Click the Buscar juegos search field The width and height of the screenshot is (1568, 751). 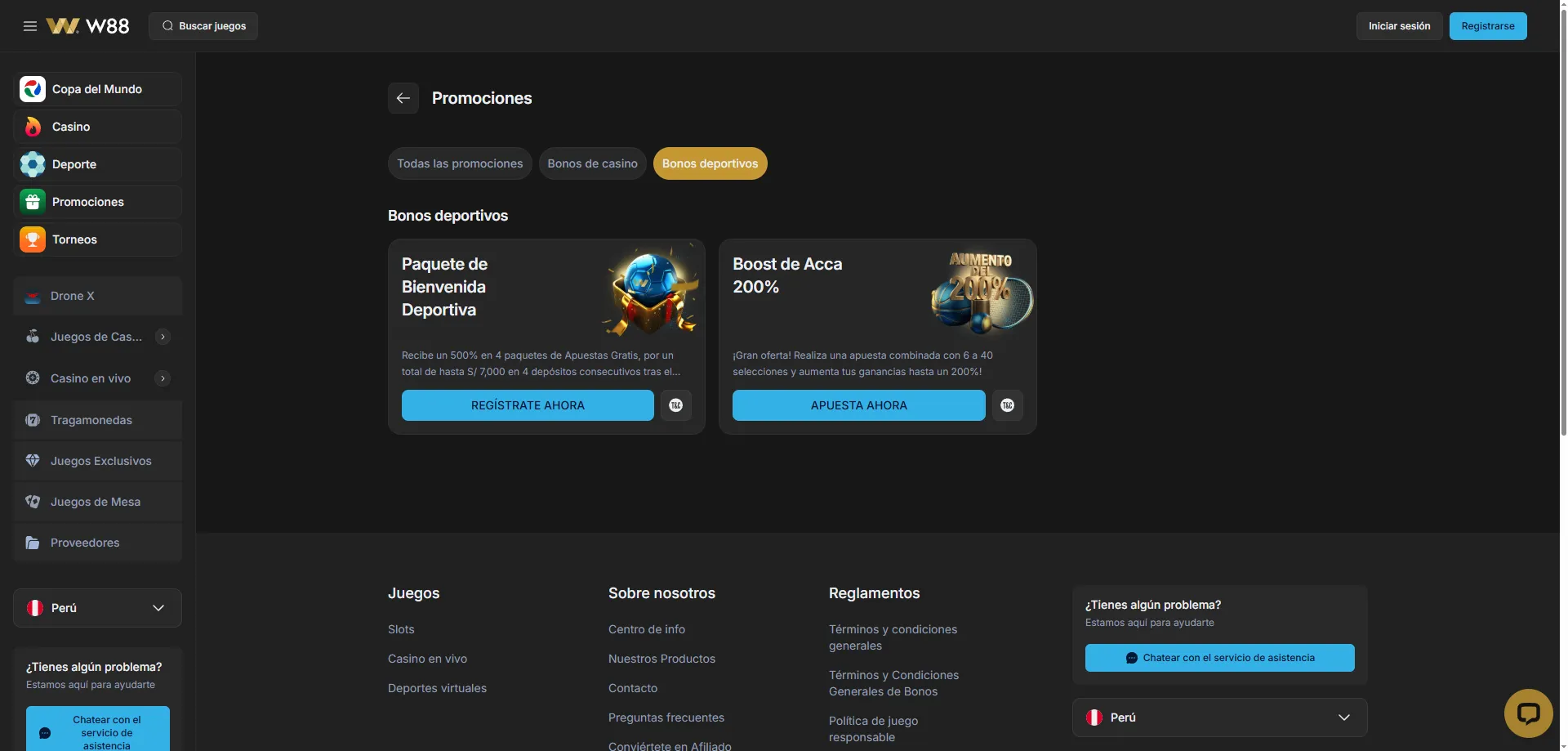click(203, 26)
